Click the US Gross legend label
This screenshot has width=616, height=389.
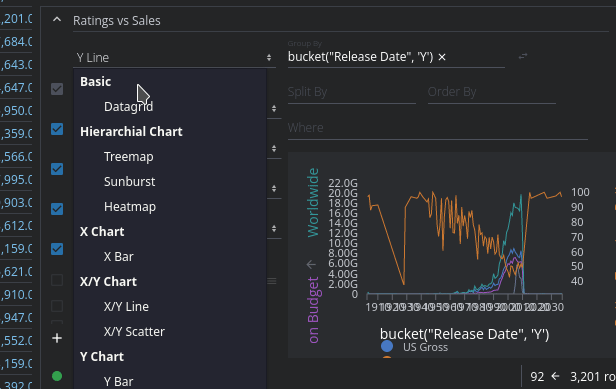pyautogui.click(x=425, y=347)
